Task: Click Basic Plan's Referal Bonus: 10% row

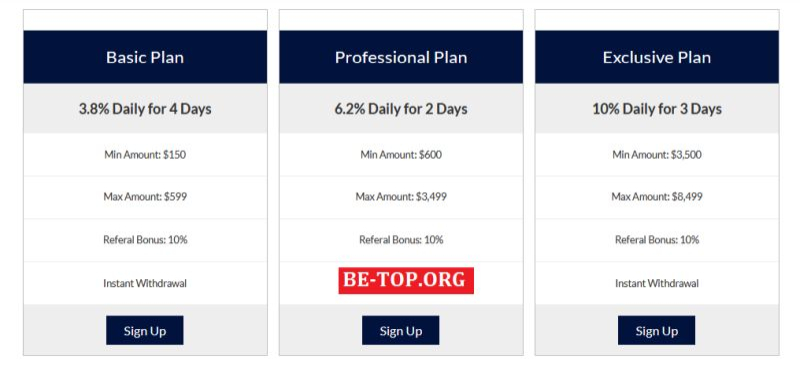Action: click(145, 240)
